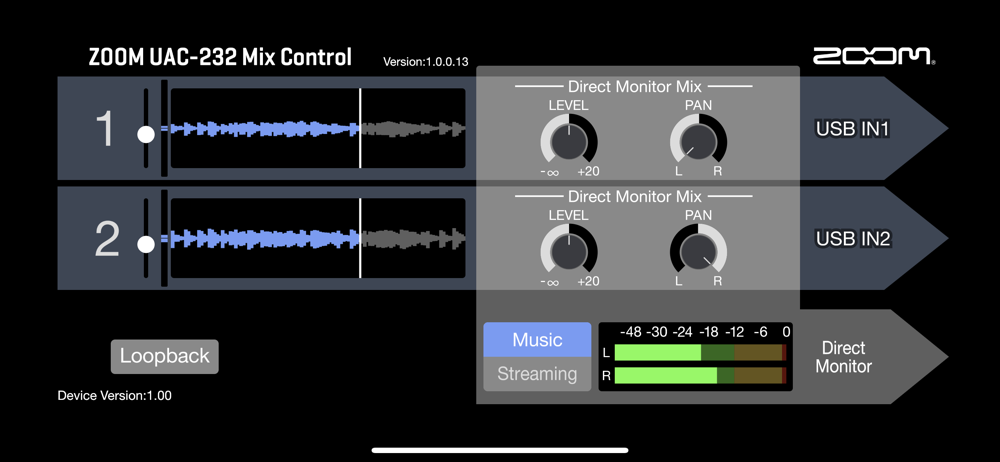Click the L channel output level meter

pos(700,352)
